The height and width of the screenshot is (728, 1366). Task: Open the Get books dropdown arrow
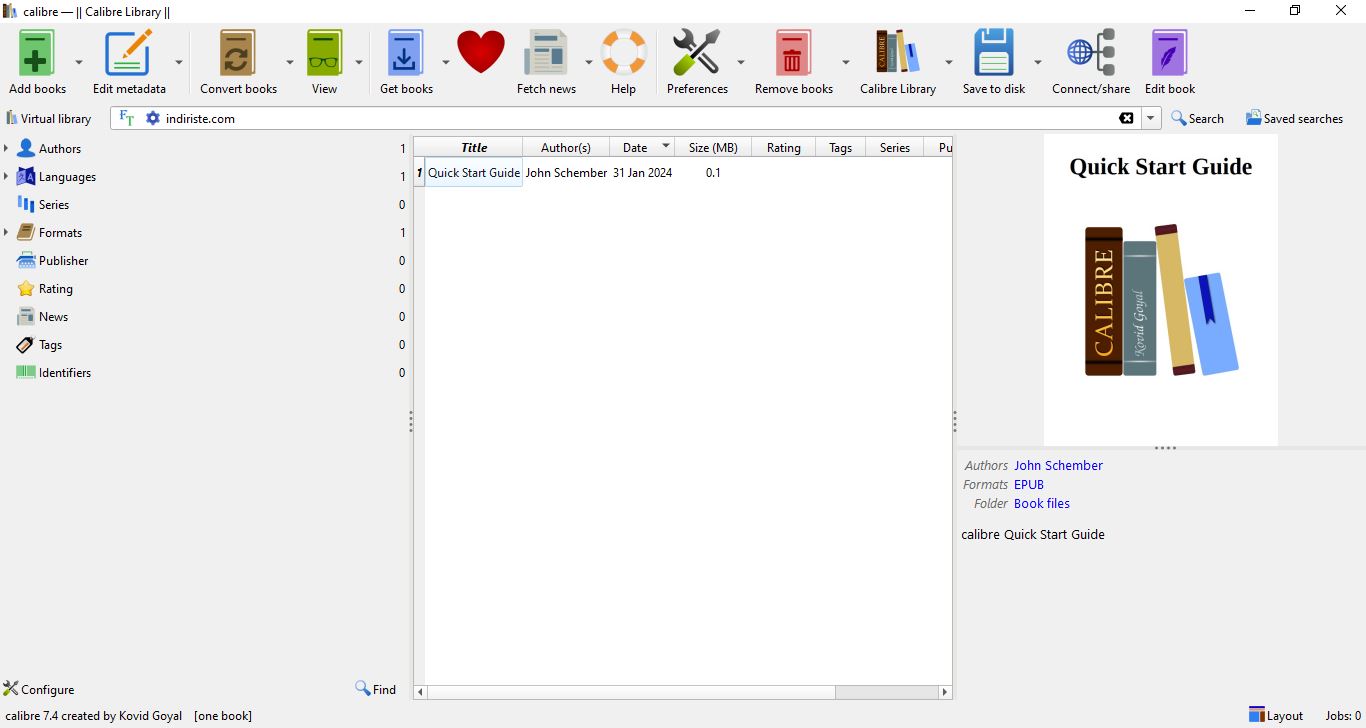click(x=446, y=62)
